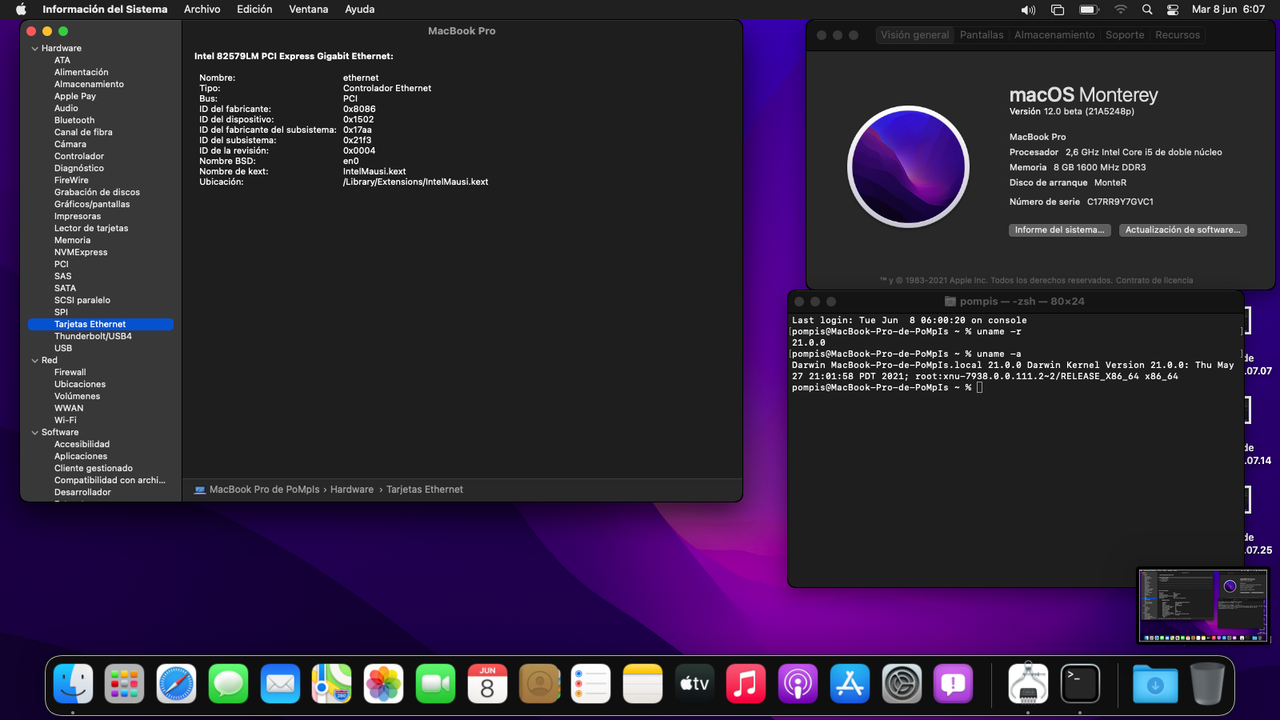The width and height of the screenshot is (1280, 720).
Task: Open Spotlight search magnifier in menu bar
Action: 1147,9
